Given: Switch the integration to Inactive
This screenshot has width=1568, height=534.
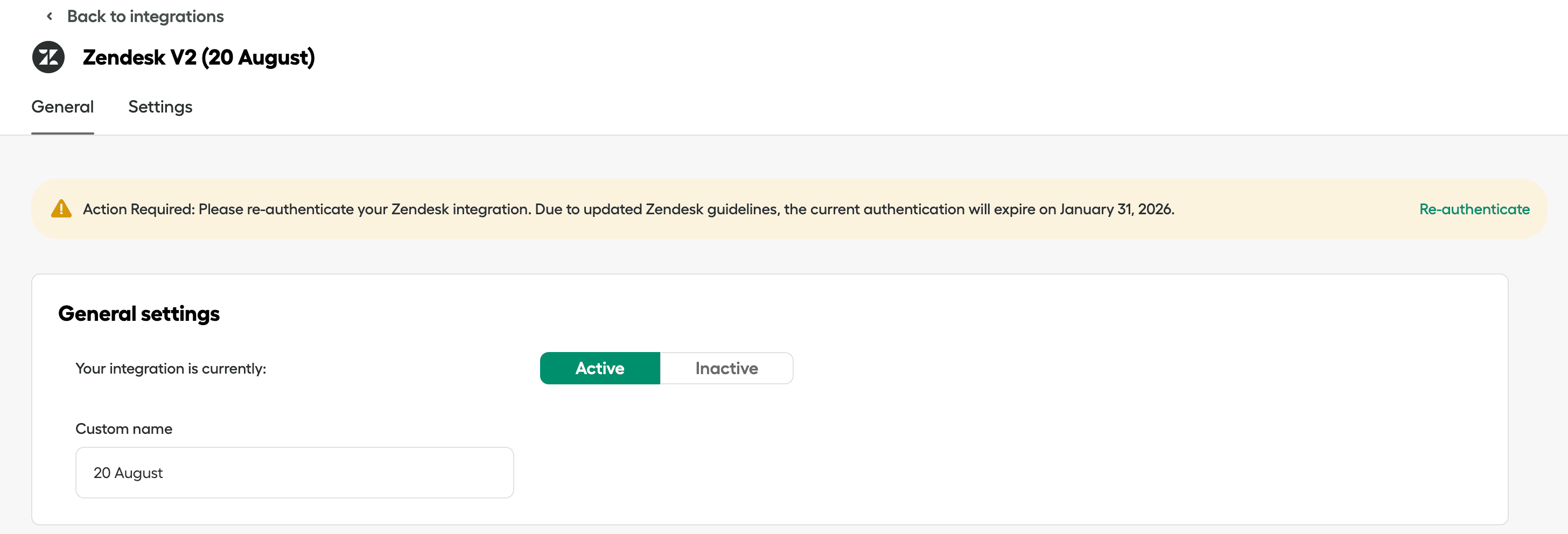Looking at the screenshot, I should coord(726,368).
